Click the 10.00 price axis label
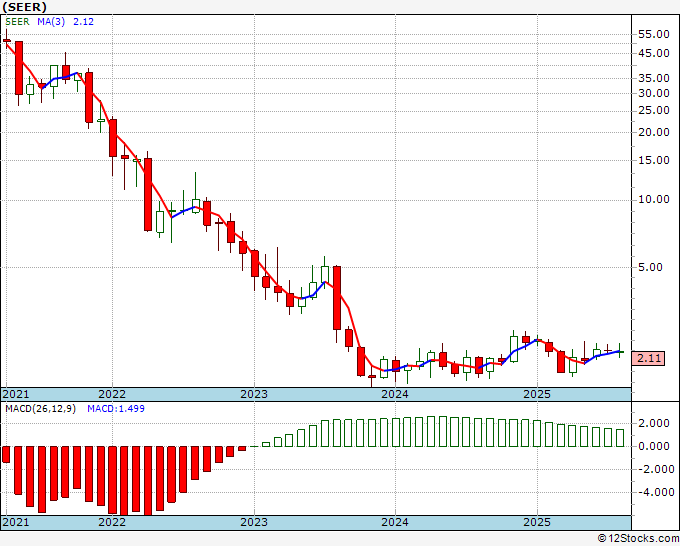This screenshot has height=546, width=680. (654, 199)
